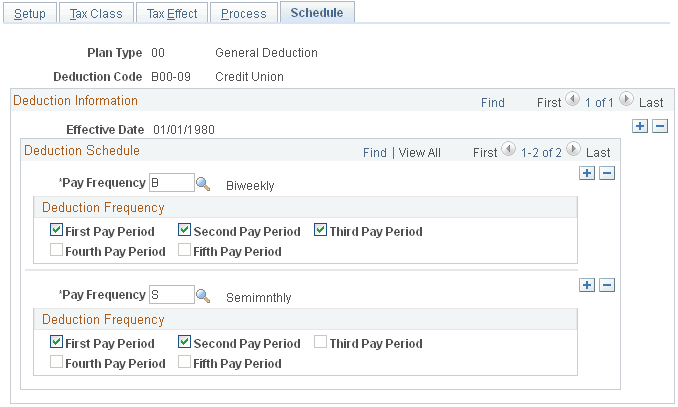Click Find link in Deduction Information header
This screenshot has height=407, width=678.
coord(493,103)
